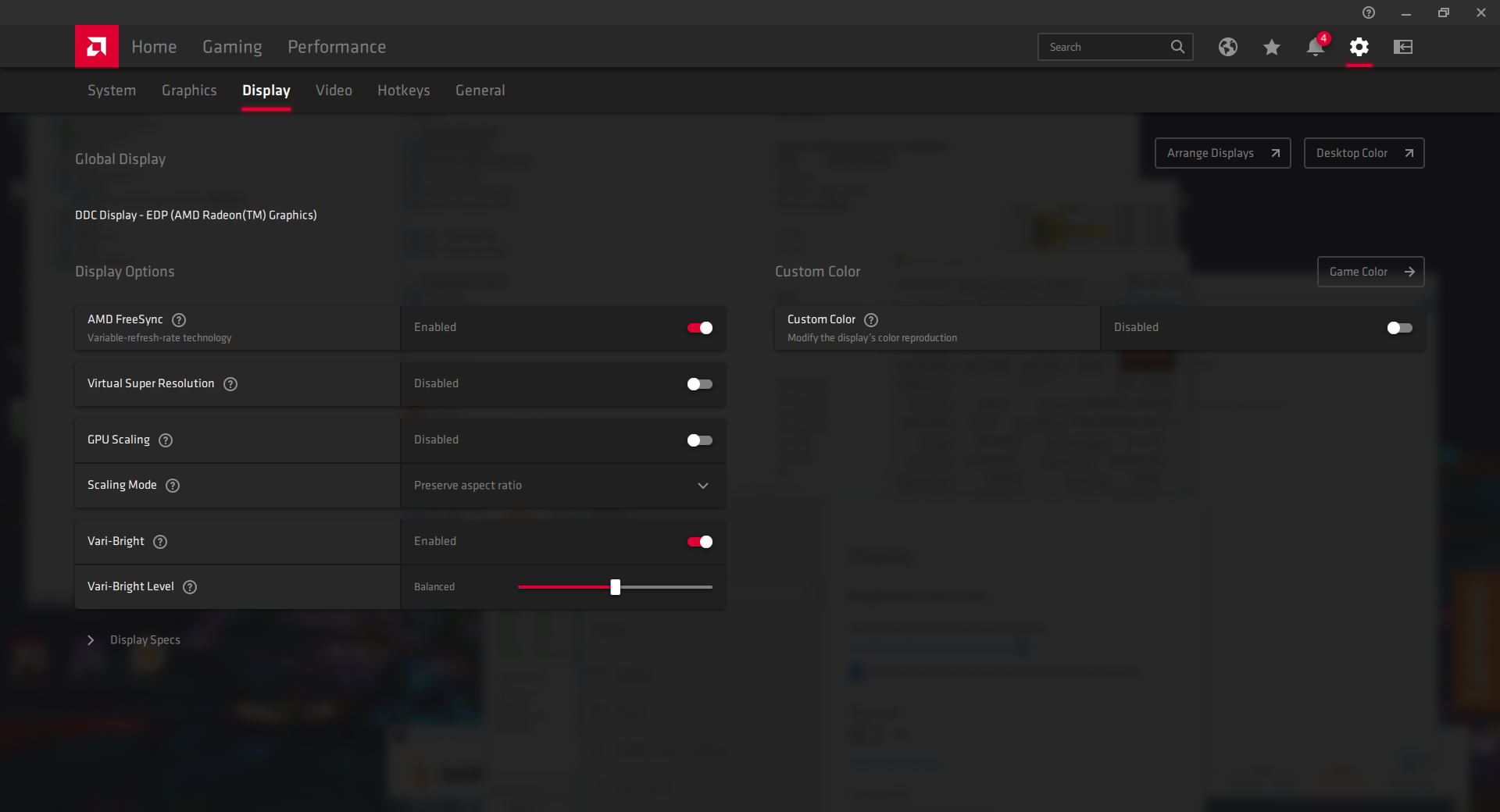Switch to General settings tab
Screen dimensions: 1500x812
[x=480, y=91]
